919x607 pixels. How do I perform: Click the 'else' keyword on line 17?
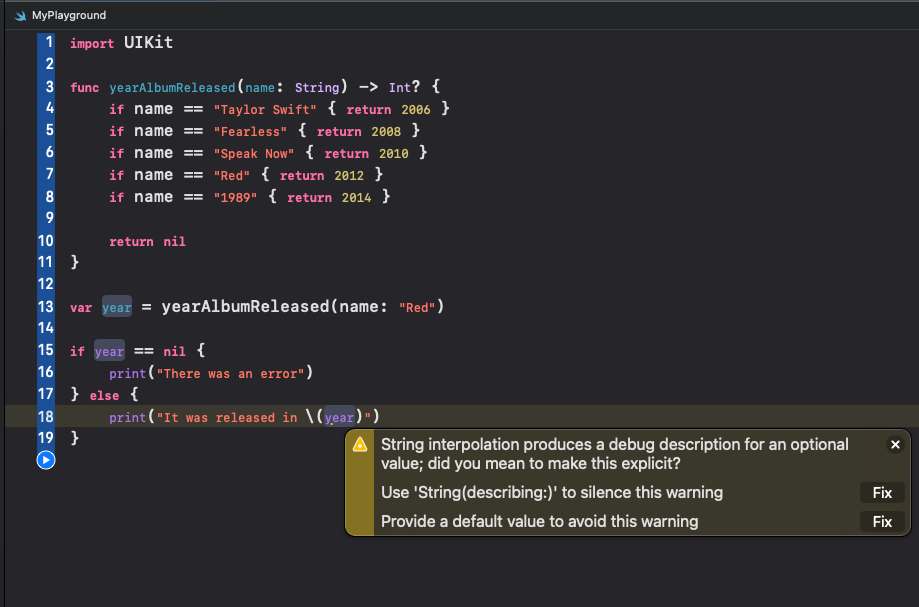pos(104,395)
